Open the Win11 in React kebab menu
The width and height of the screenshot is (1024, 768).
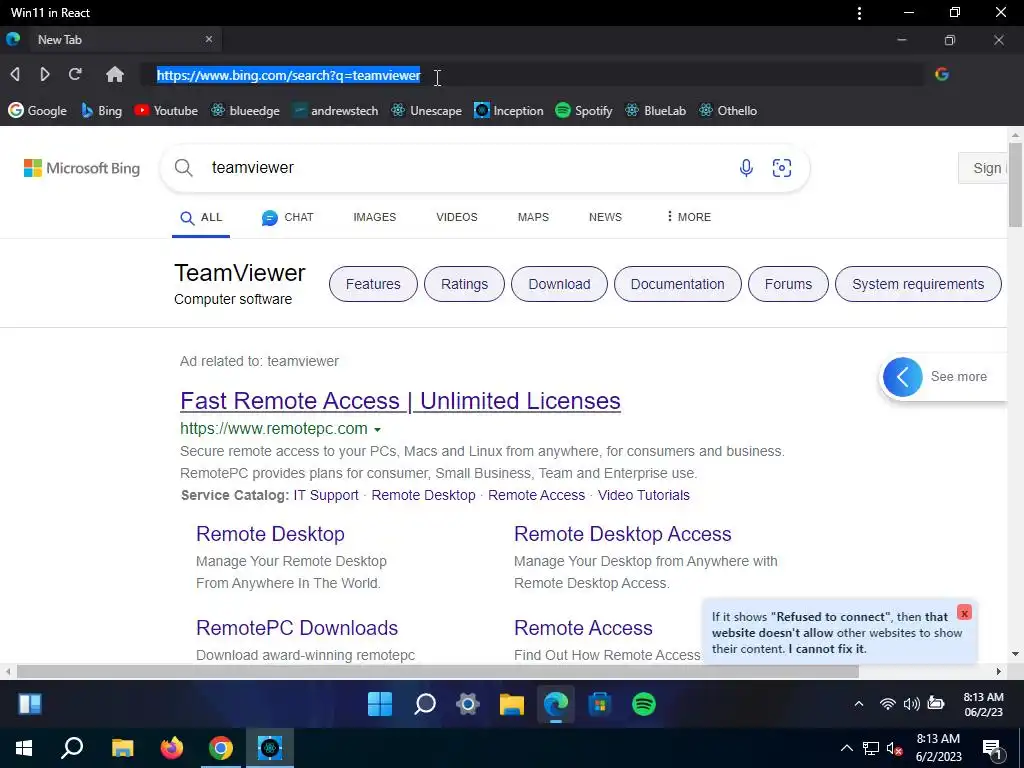coord(859,12)
